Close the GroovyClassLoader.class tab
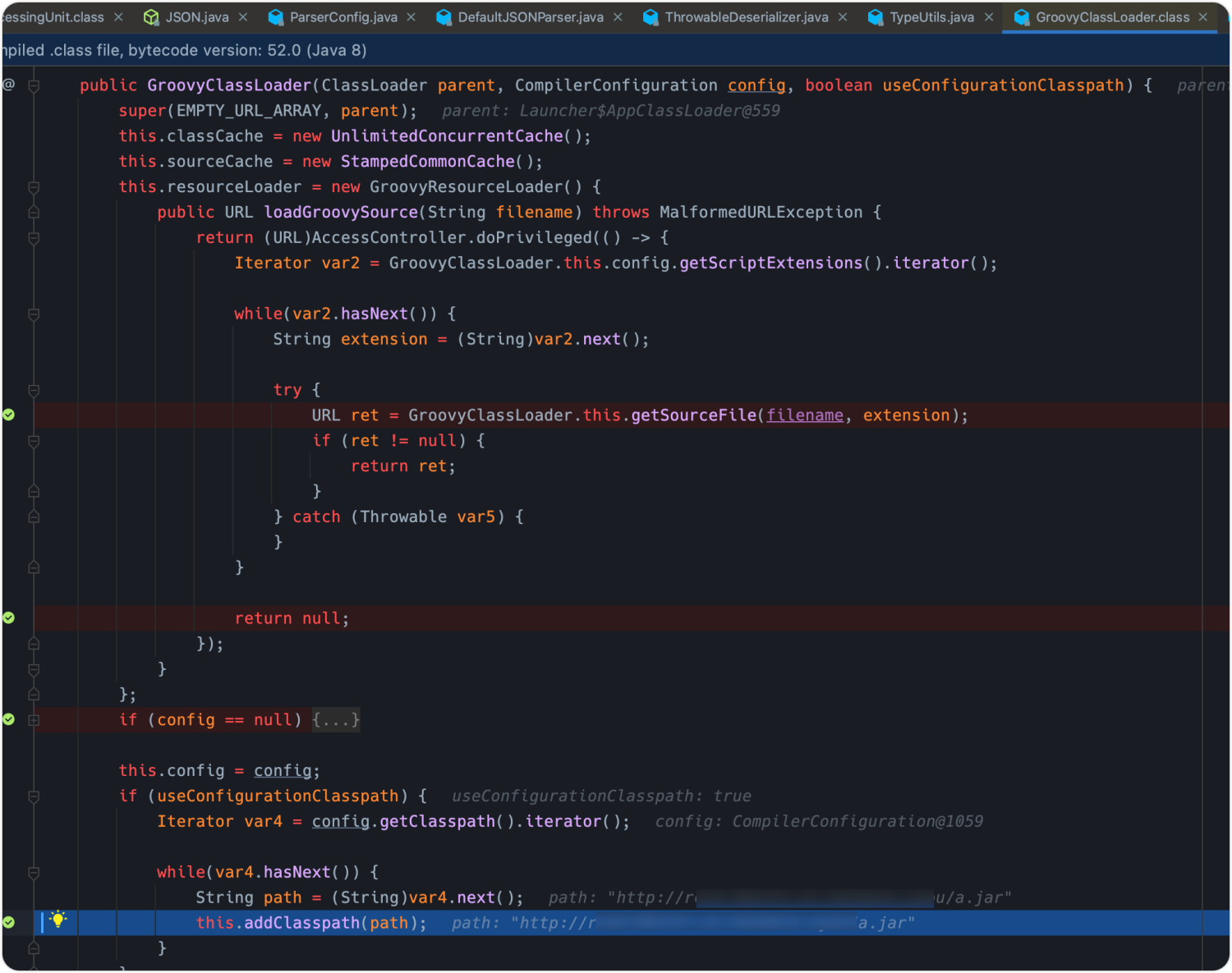This screenshot has height=973, width=1232. pos(1203,17)
